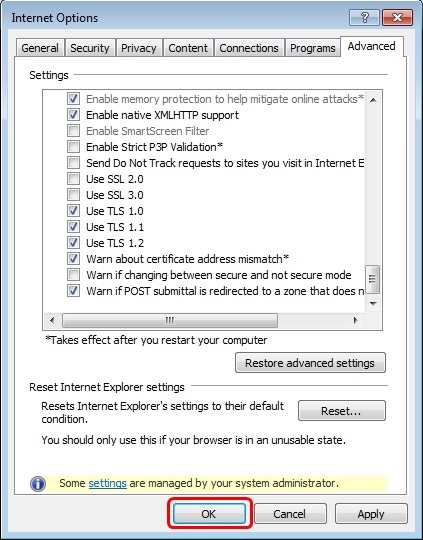Click the vertical scrollbar thumb
Viewport: 423px width, 540px height.
[373, 279]
